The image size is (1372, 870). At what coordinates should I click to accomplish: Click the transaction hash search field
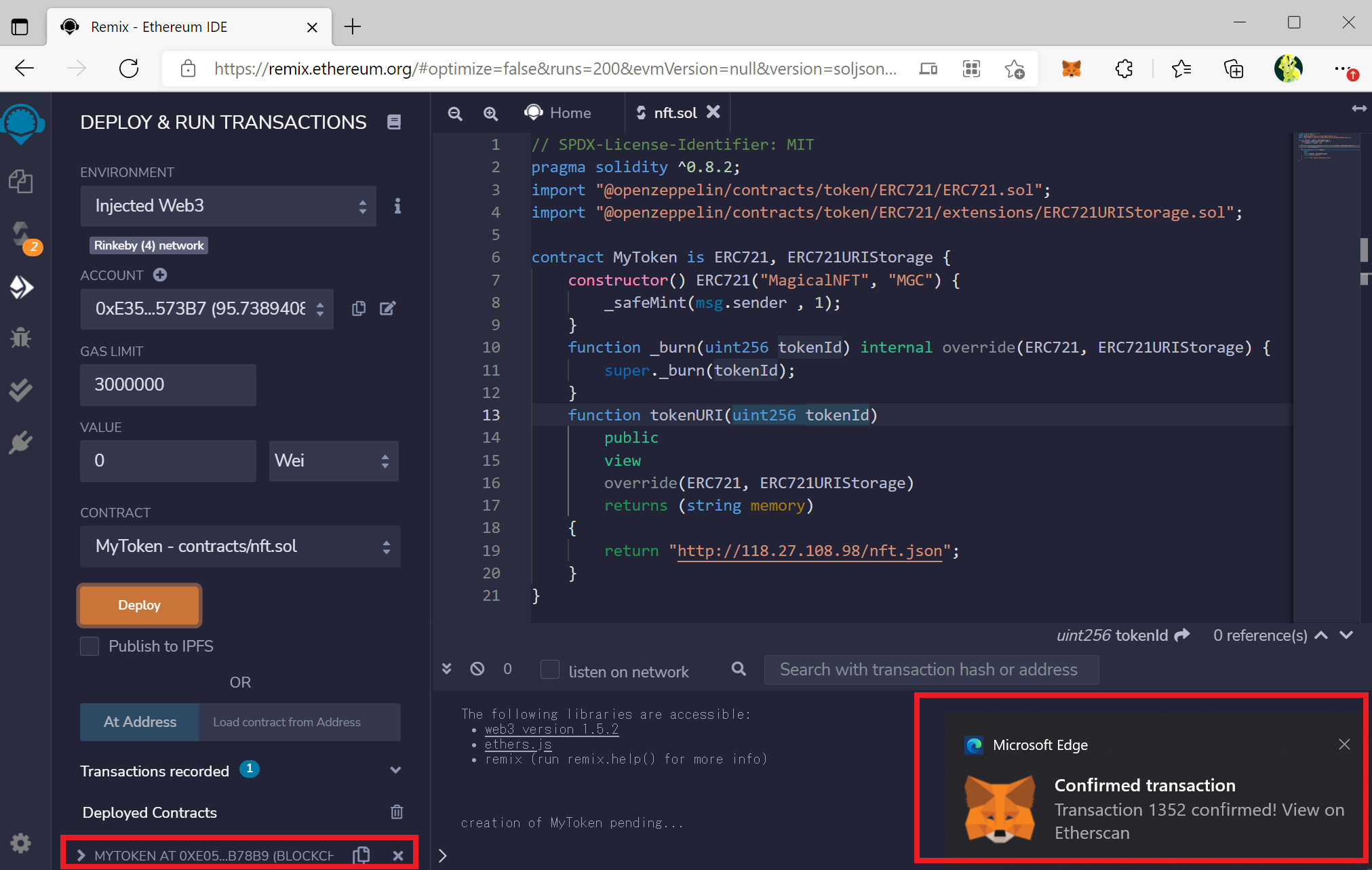click(930, 670)
